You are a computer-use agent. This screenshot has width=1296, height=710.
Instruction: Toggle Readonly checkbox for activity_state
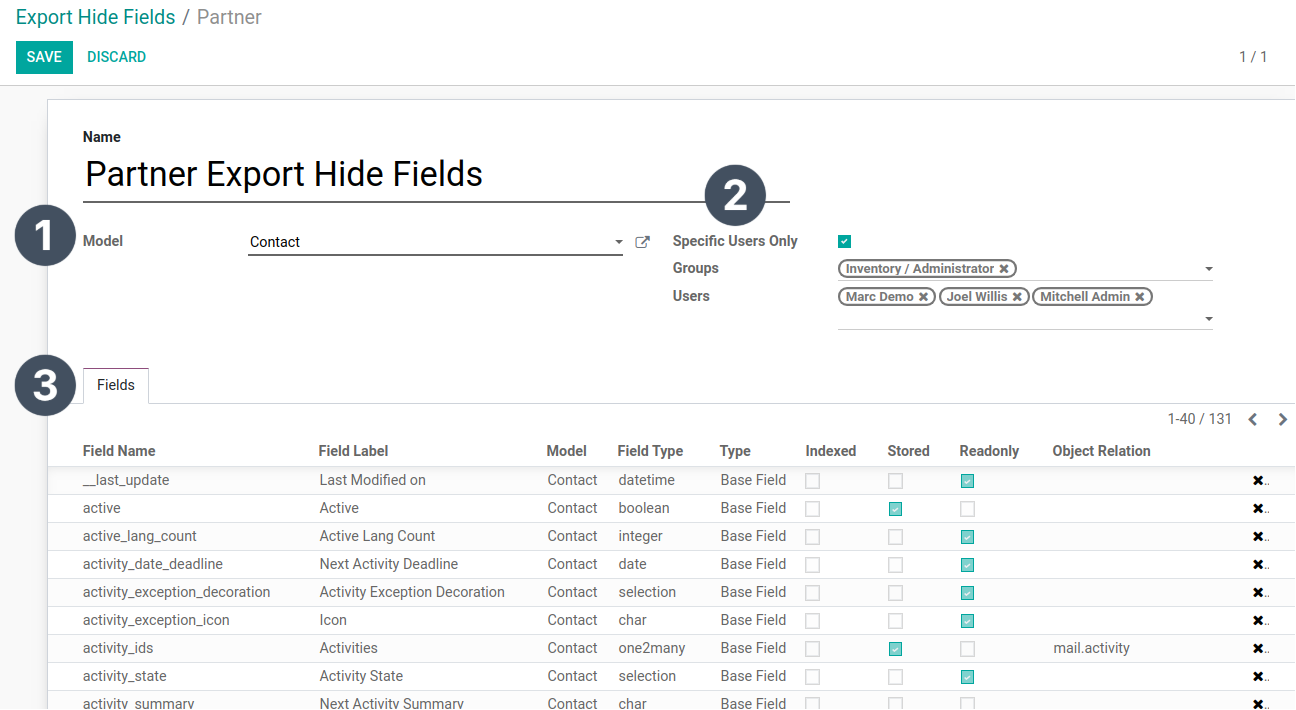point(967,677)
